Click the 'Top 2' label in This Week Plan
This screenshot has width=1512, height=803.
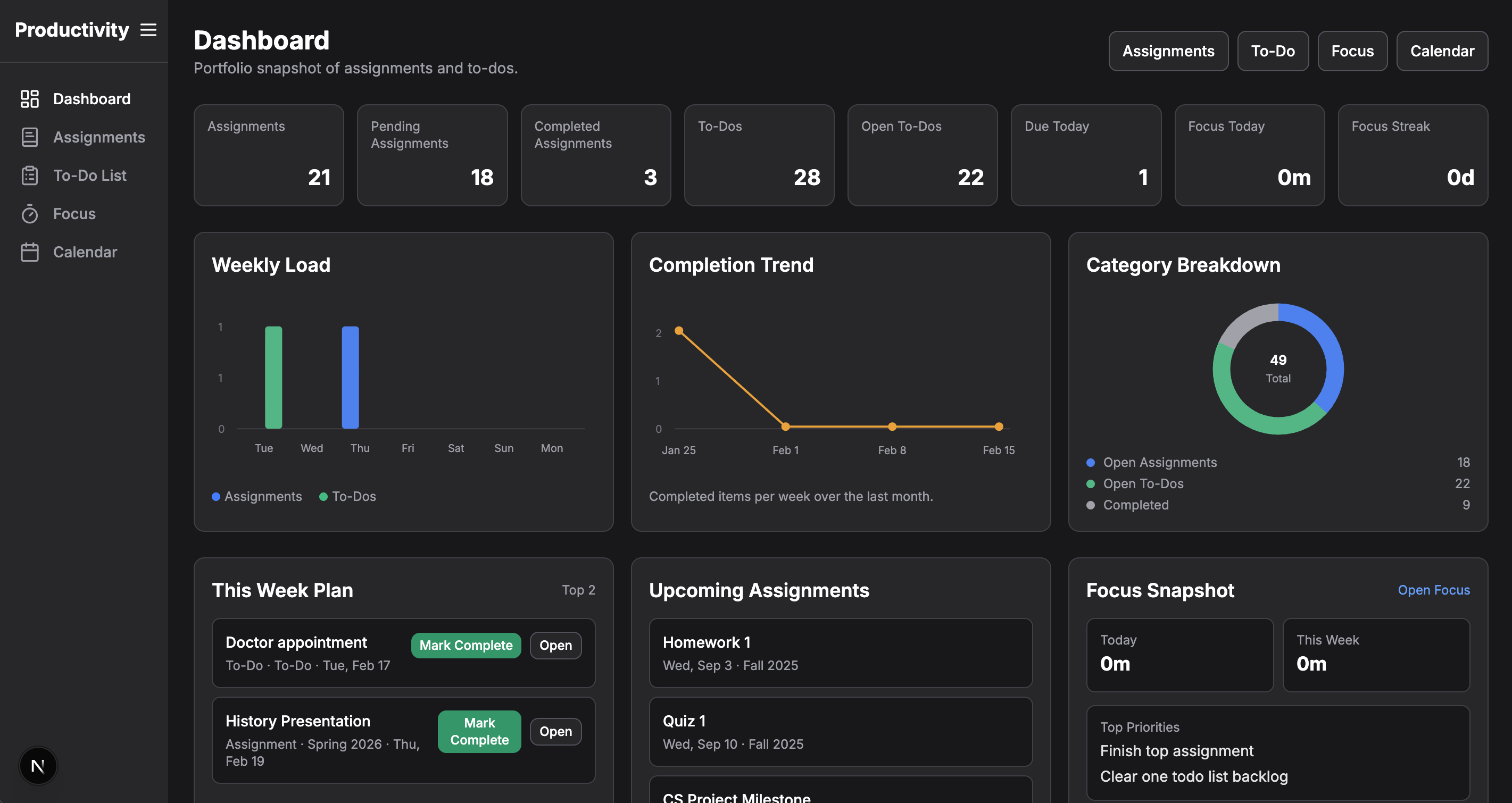[x=578, y=590]
